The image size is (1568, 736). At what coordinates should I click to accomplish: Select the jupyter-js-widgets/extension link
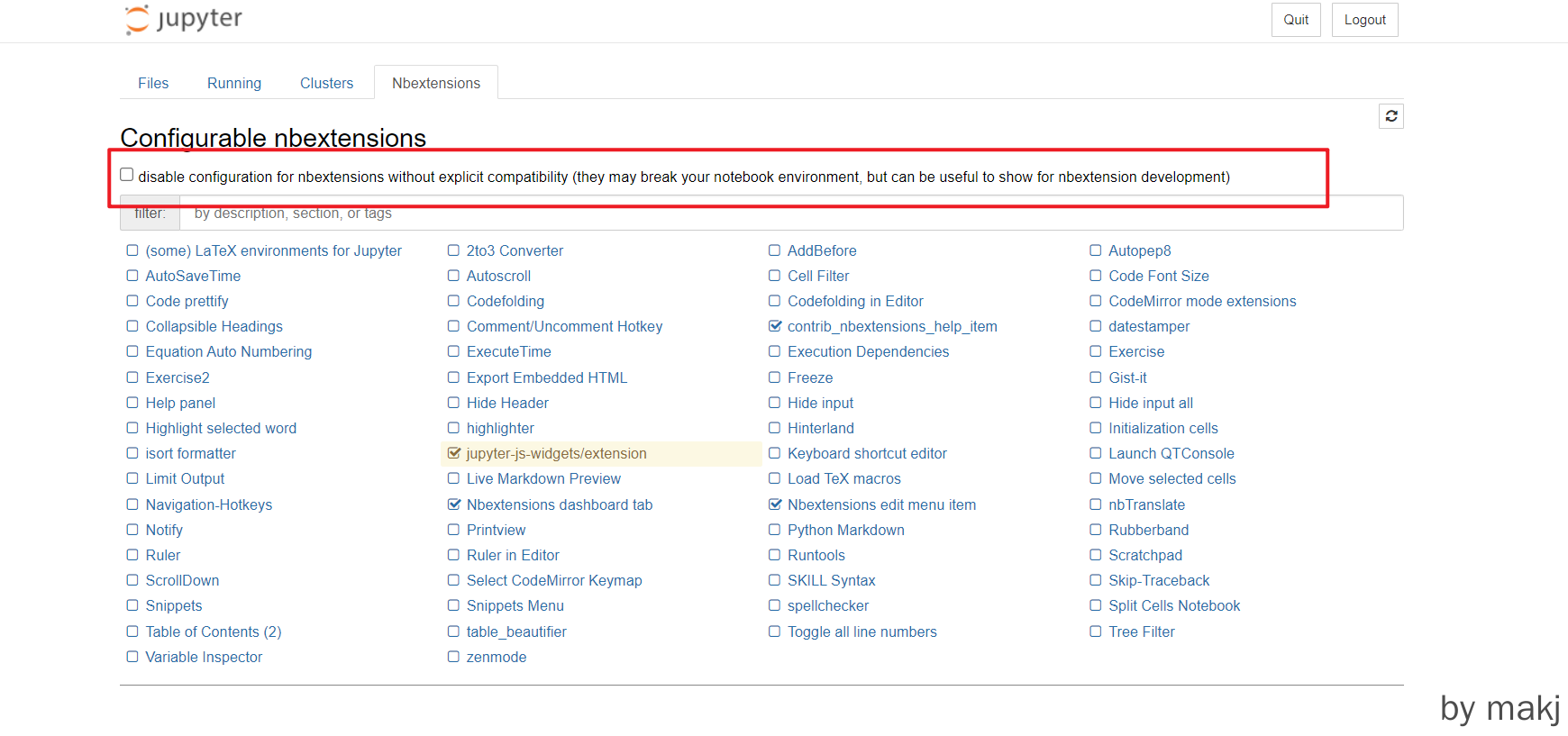(x=556, y=453)
